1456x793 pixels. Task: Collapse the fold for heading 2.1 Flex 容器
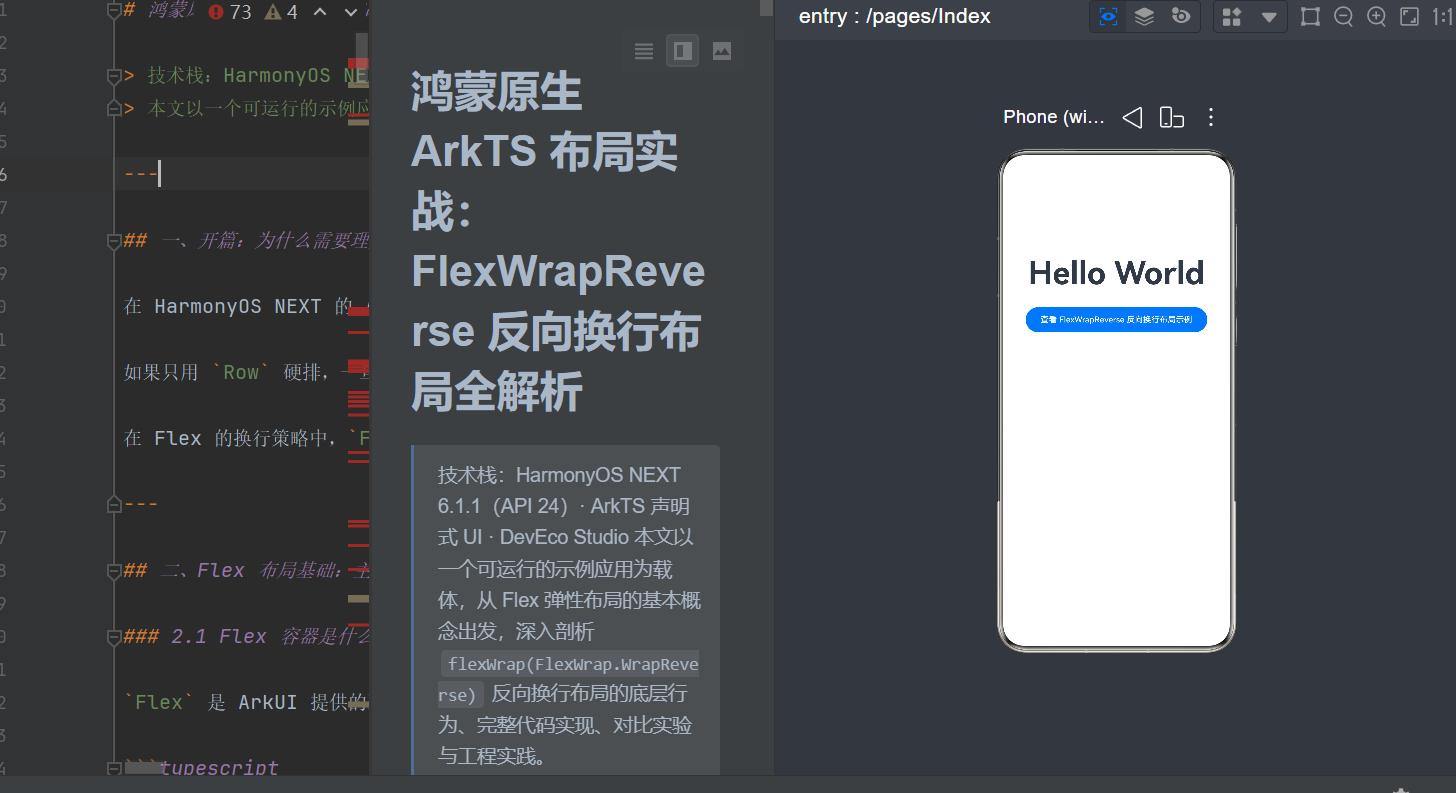[114, 636]
